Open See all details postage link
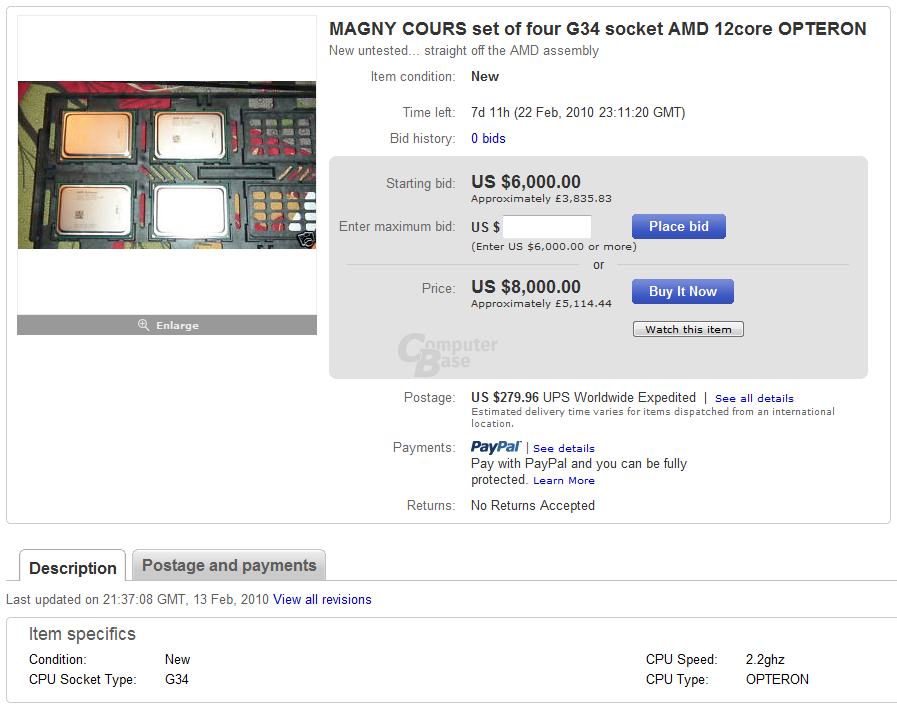The image size is (897, 711). tap(754, 398)
